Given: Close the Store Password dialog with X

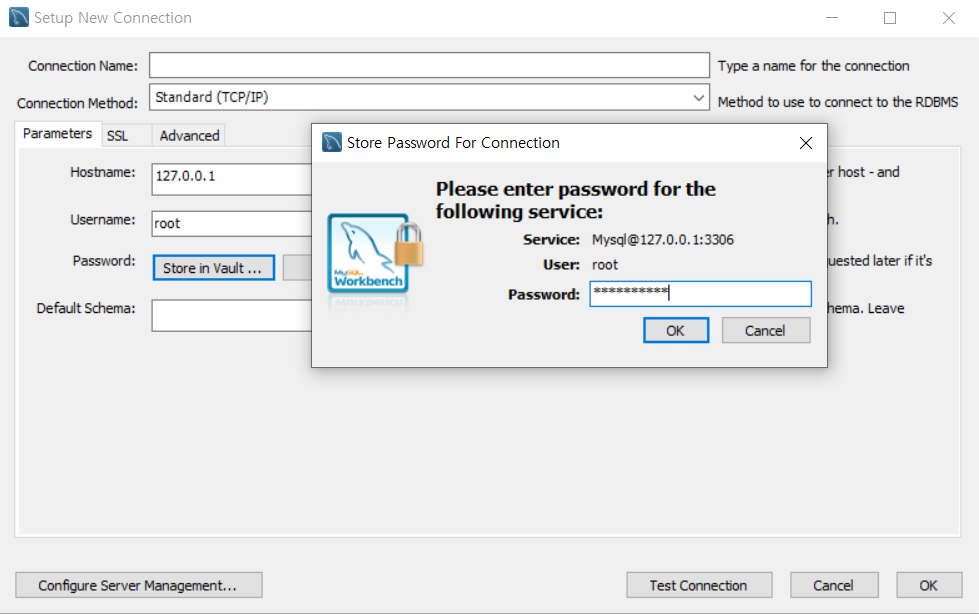Looking at the screenshot, I should [x=806, y=143].
